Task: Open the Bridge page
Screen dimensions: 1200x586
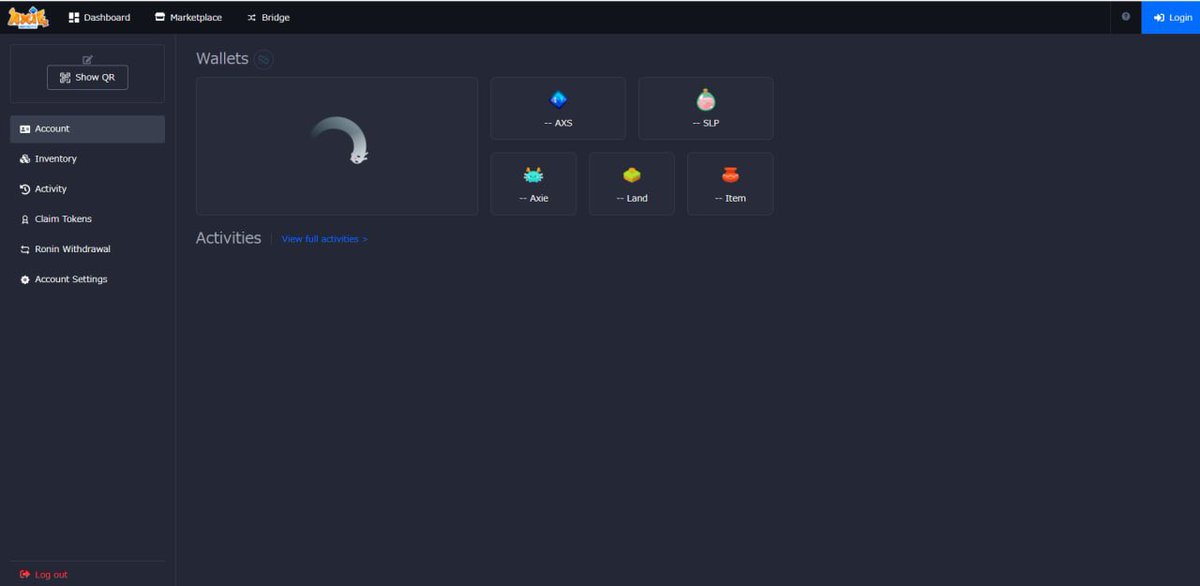Action: click(268, 17)
